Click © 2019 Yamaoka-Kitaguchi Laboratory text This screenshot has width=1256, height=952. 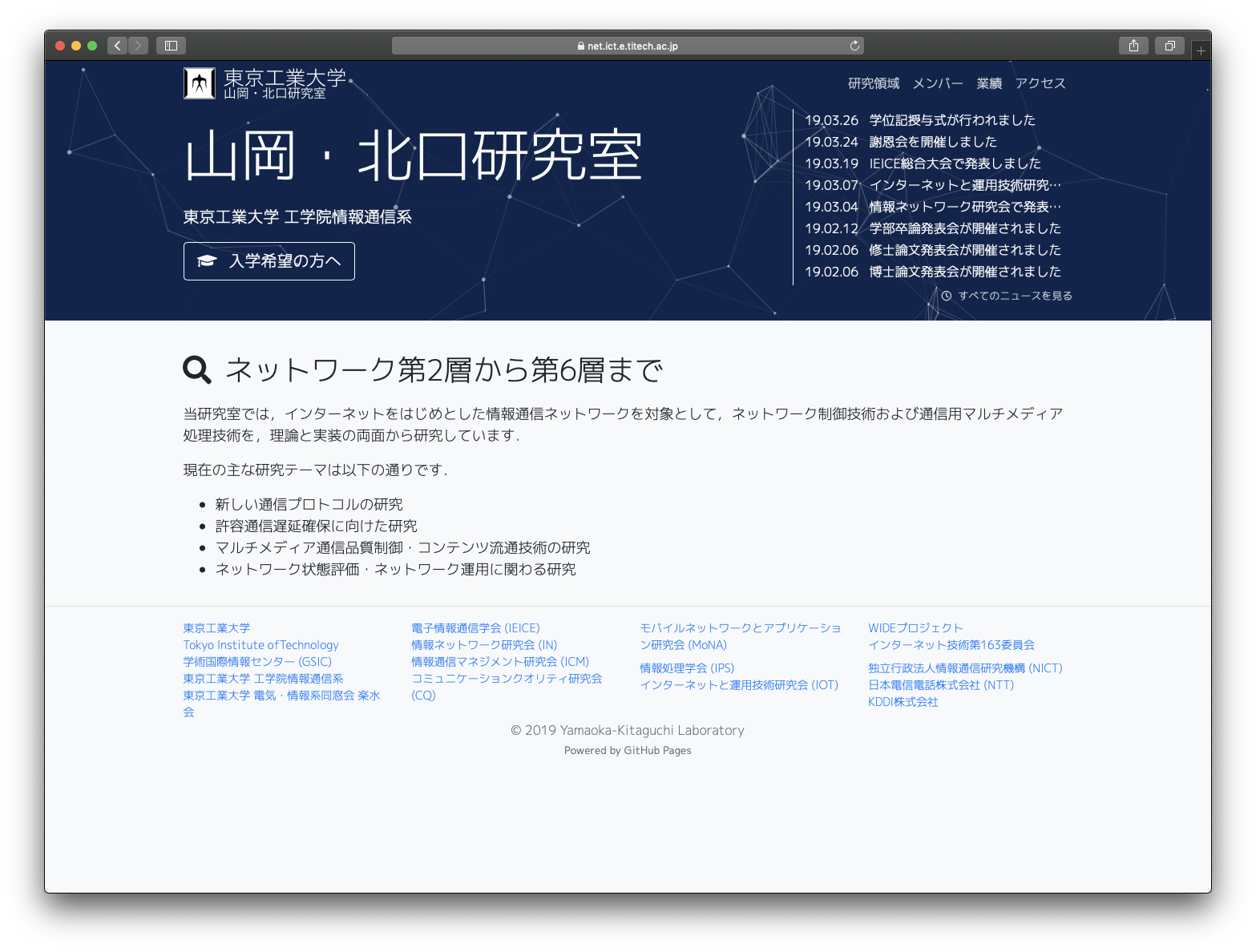(x=628, y=730)
